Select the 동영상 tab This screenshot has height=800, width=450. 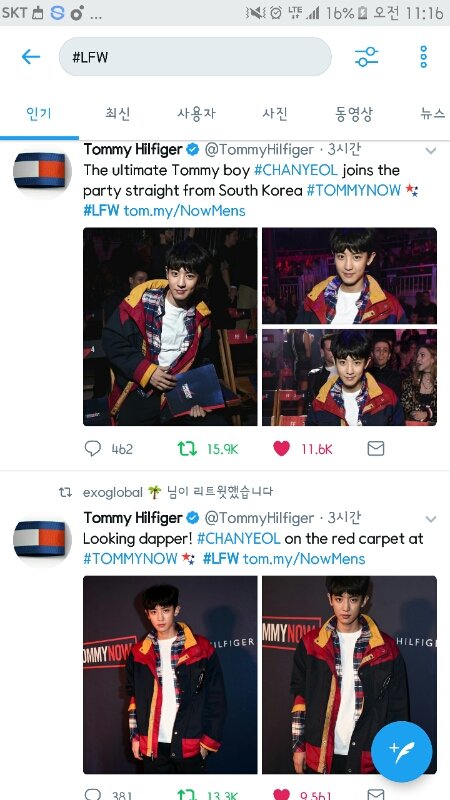tap(354, 113)
